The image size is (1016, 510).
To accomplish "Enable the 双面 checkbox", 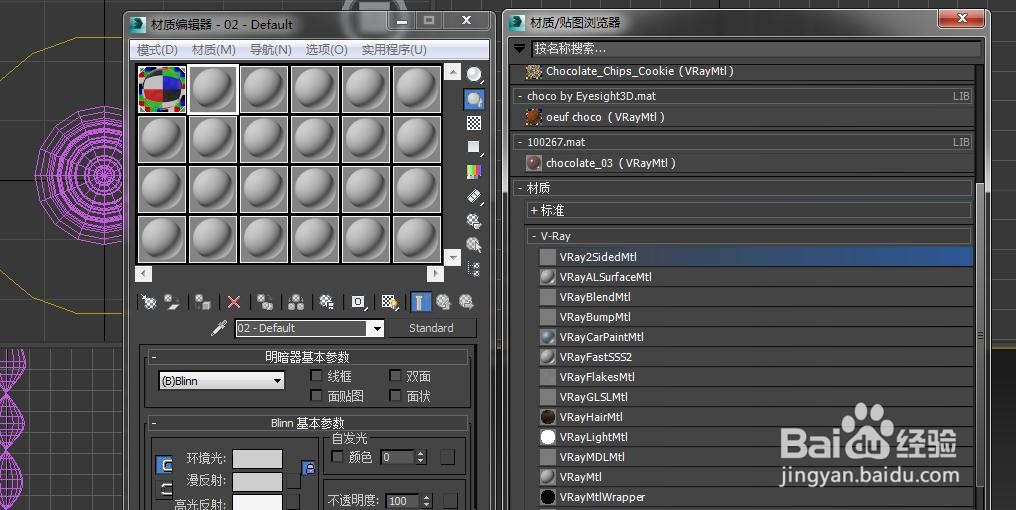I will [395, 375].
